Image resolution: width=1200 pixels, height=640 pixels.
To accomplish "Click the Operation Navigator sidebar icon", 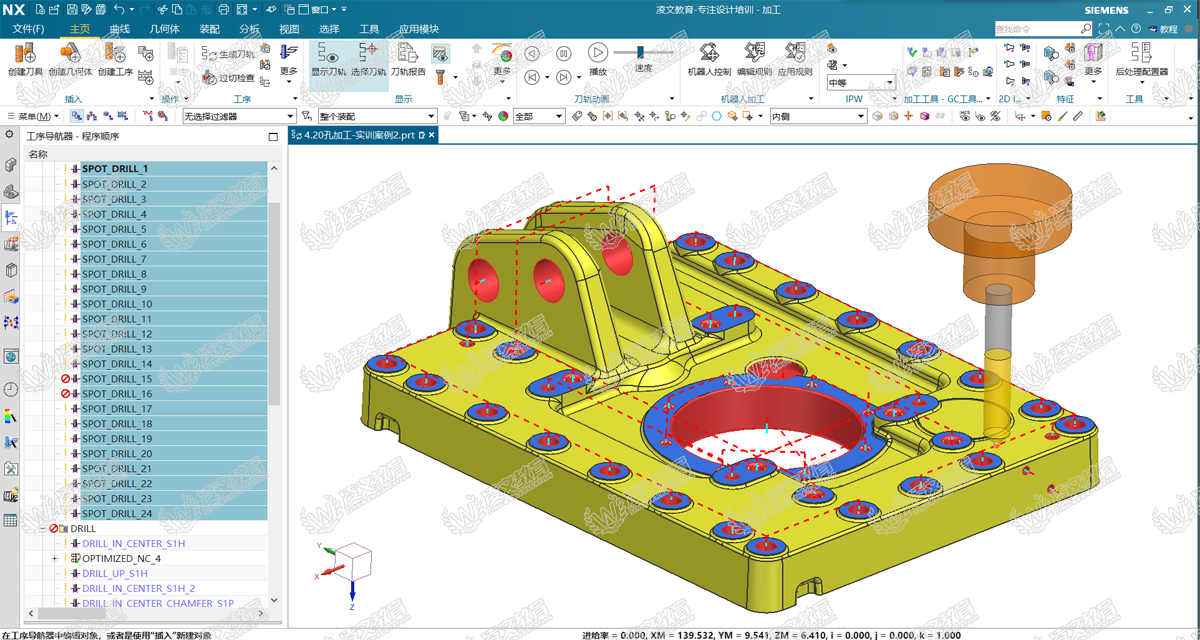I will (x=11, y=216).
